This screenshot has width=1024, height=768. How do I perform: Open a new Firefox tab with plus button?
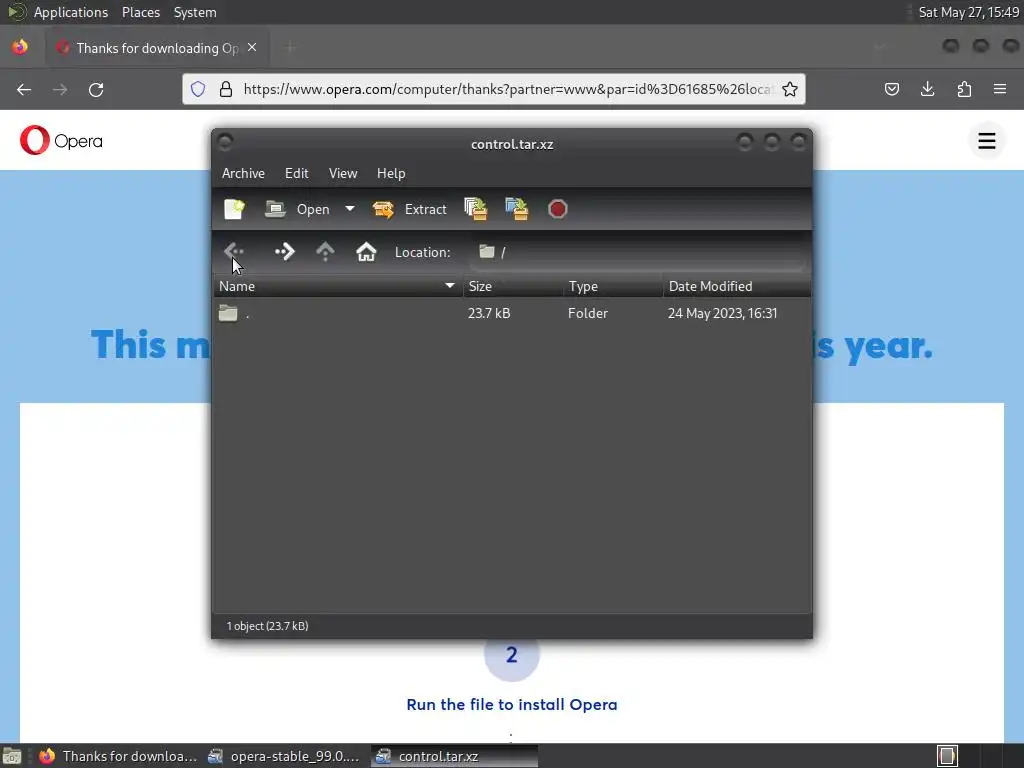(x=290, y=48)
